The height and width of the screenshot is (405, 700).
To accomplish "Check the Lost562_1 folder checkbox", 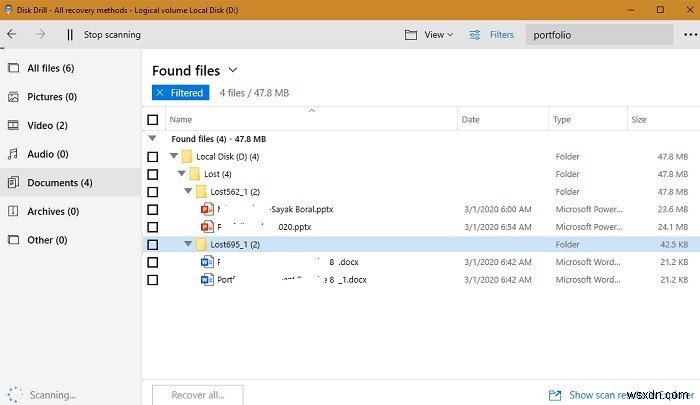I will point(153,192).
